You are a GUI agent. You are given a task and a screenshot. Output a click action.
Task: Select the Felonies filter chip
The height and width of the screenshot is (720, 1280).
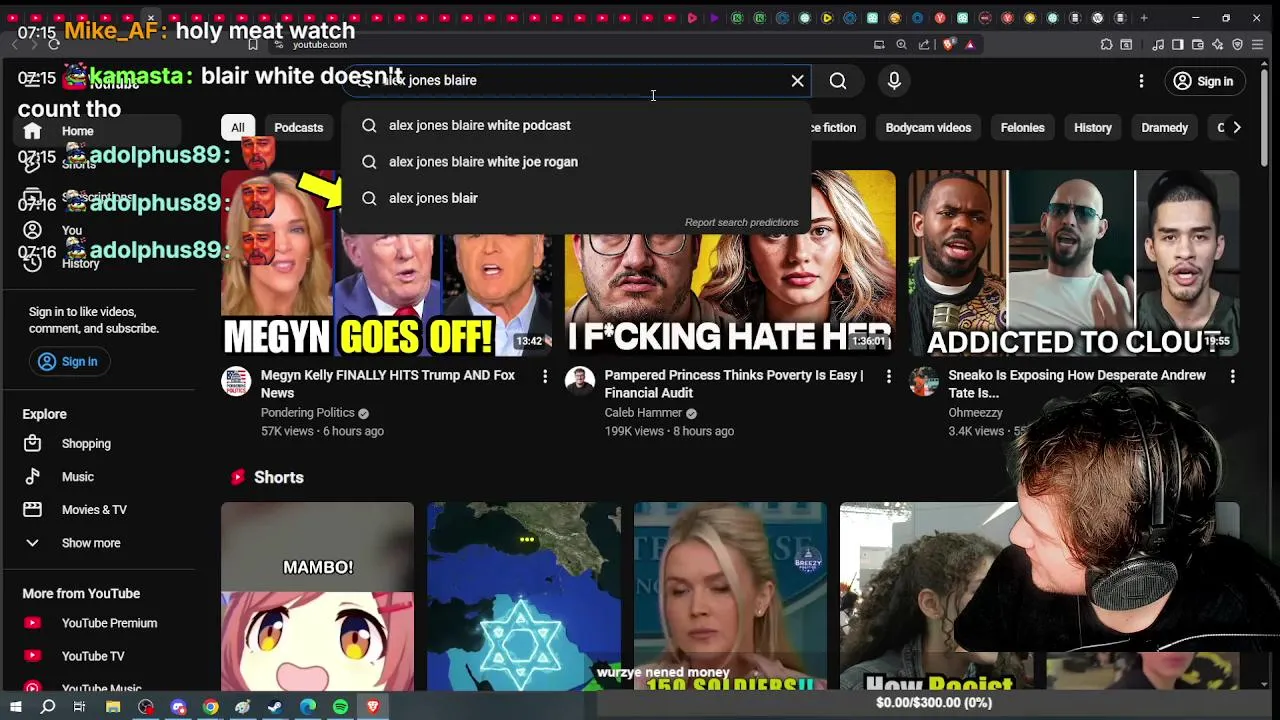pos(1022,128)
